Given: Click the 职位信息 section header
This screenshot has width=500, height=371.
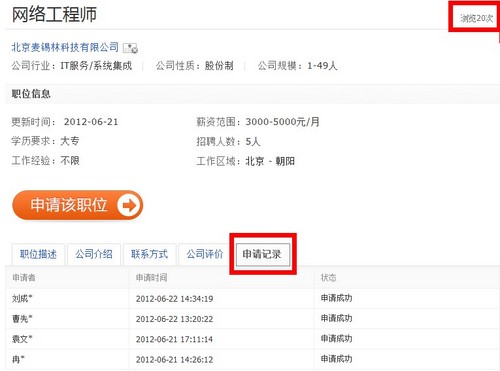Looking at the screenshot, I should 31,94.
